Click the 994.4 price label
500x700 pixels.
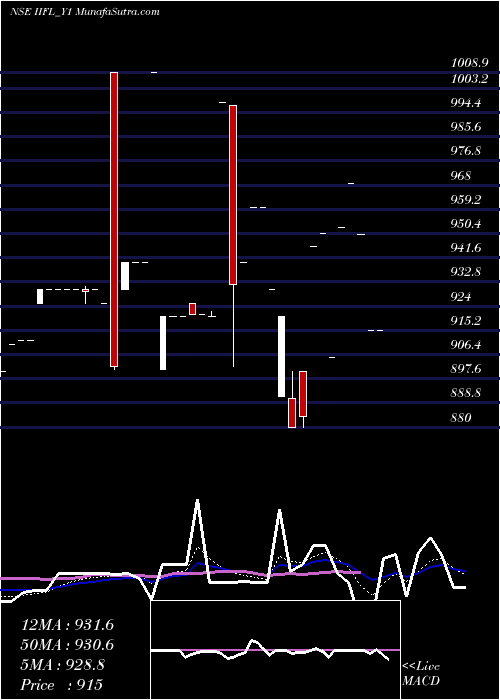(x=467, y=103)
